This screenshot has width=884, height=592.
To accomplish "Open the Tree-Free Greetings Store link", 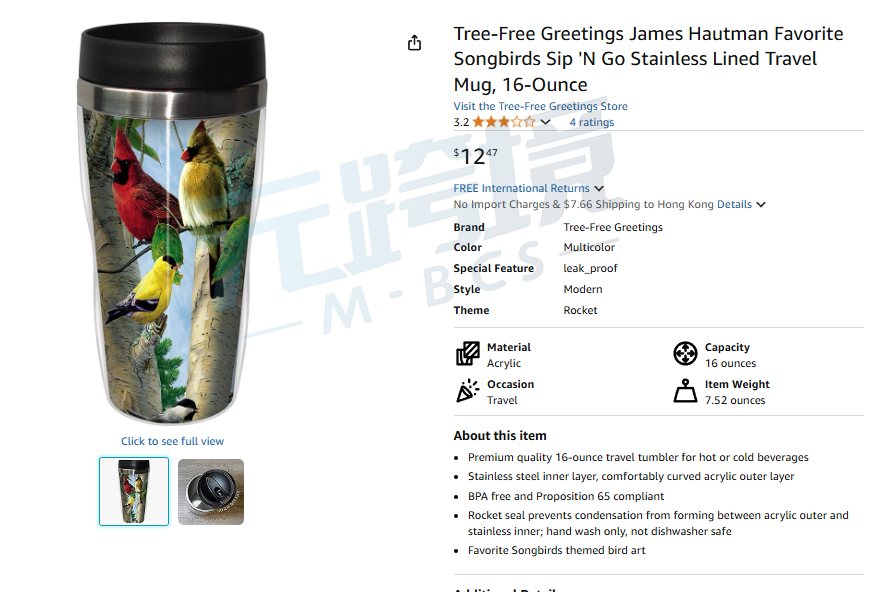I will tap(540, 106).
